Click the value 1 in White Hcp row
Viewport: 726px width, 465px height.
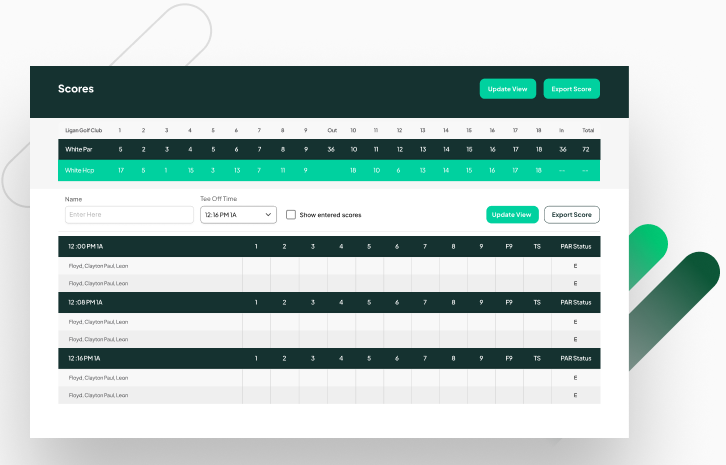click(166, 170)
